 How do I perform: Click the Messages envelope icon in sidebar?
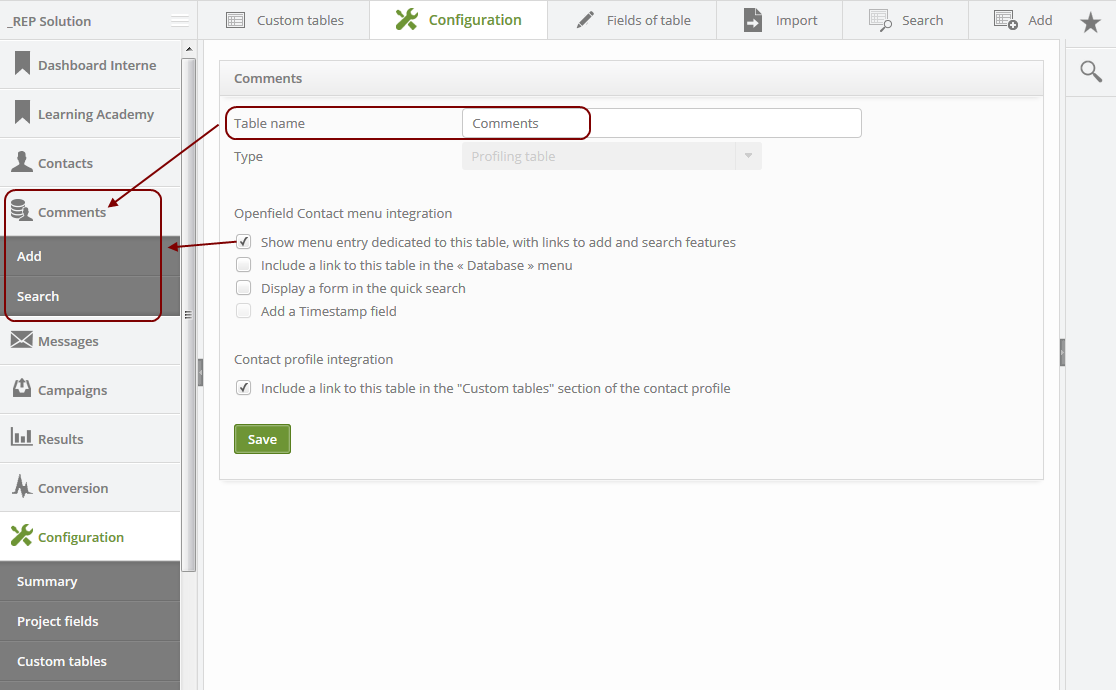tap(21, 340)
